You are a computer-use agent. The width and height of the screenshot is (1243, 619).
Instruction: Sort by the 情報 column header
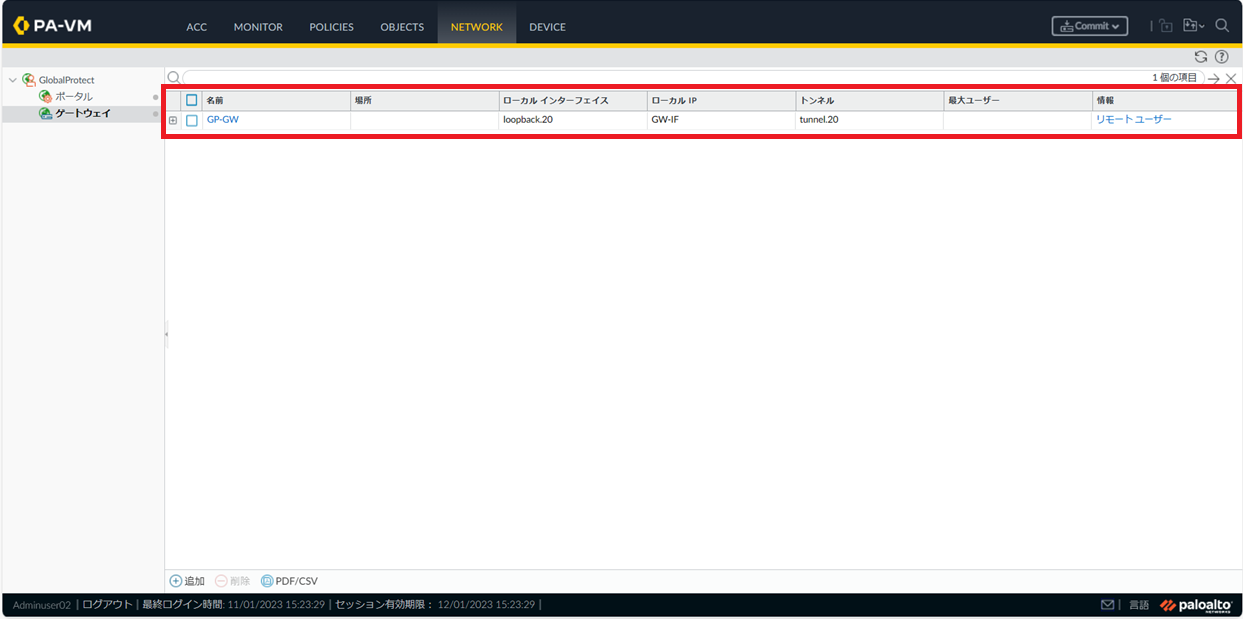tap(1165, 100)
